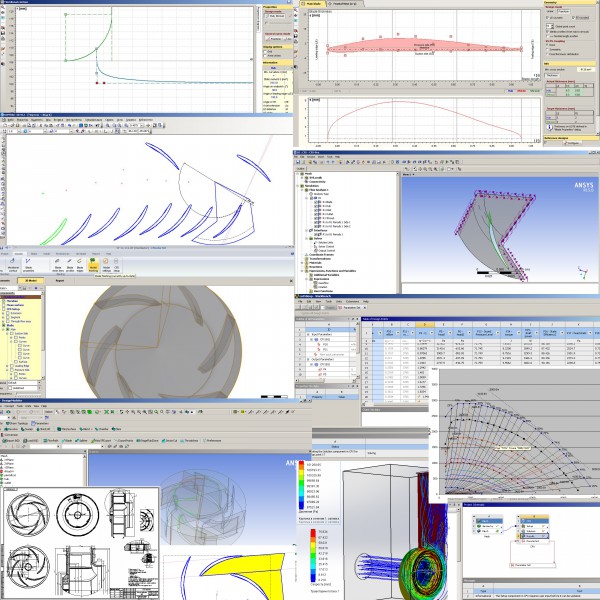Click Thin/Surface tool in DesignModeler
600x600 pixels.
67,429
